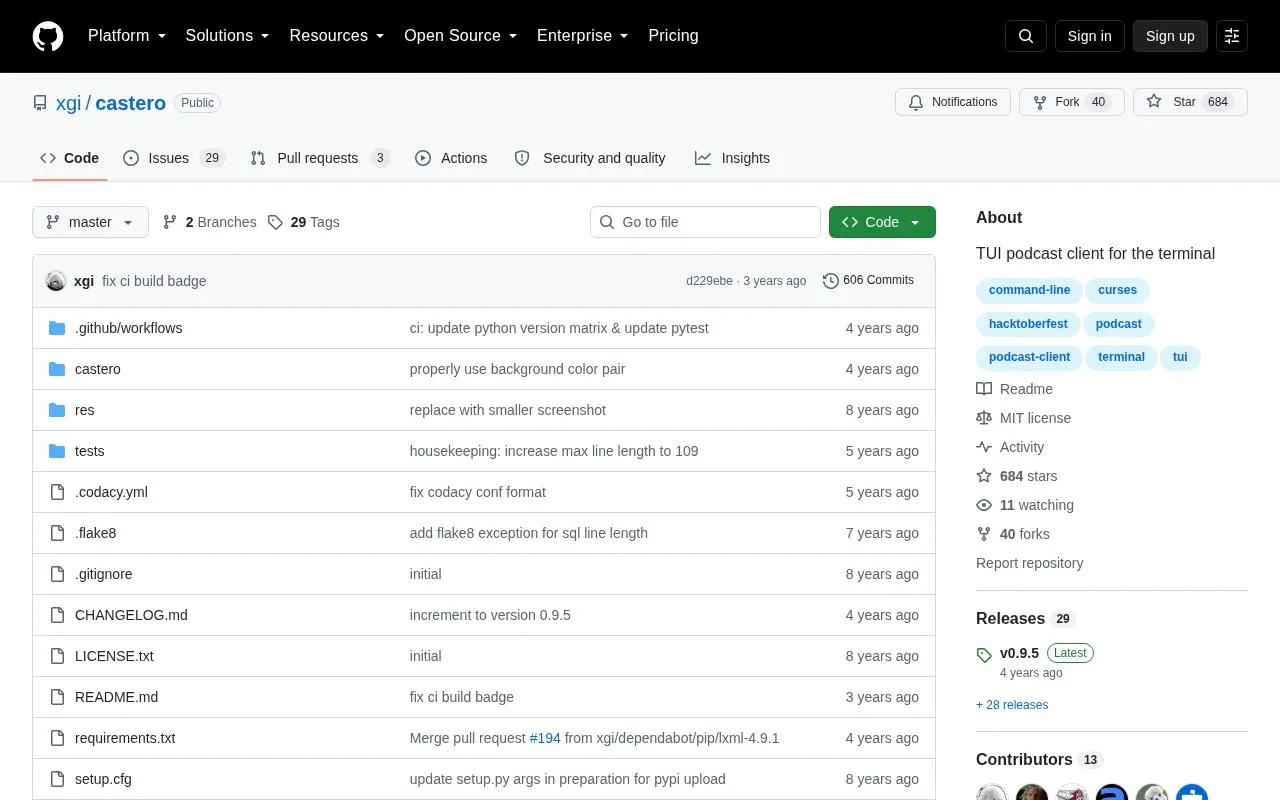
Task: Expand the Open Source menu
Action: [461, 36]
